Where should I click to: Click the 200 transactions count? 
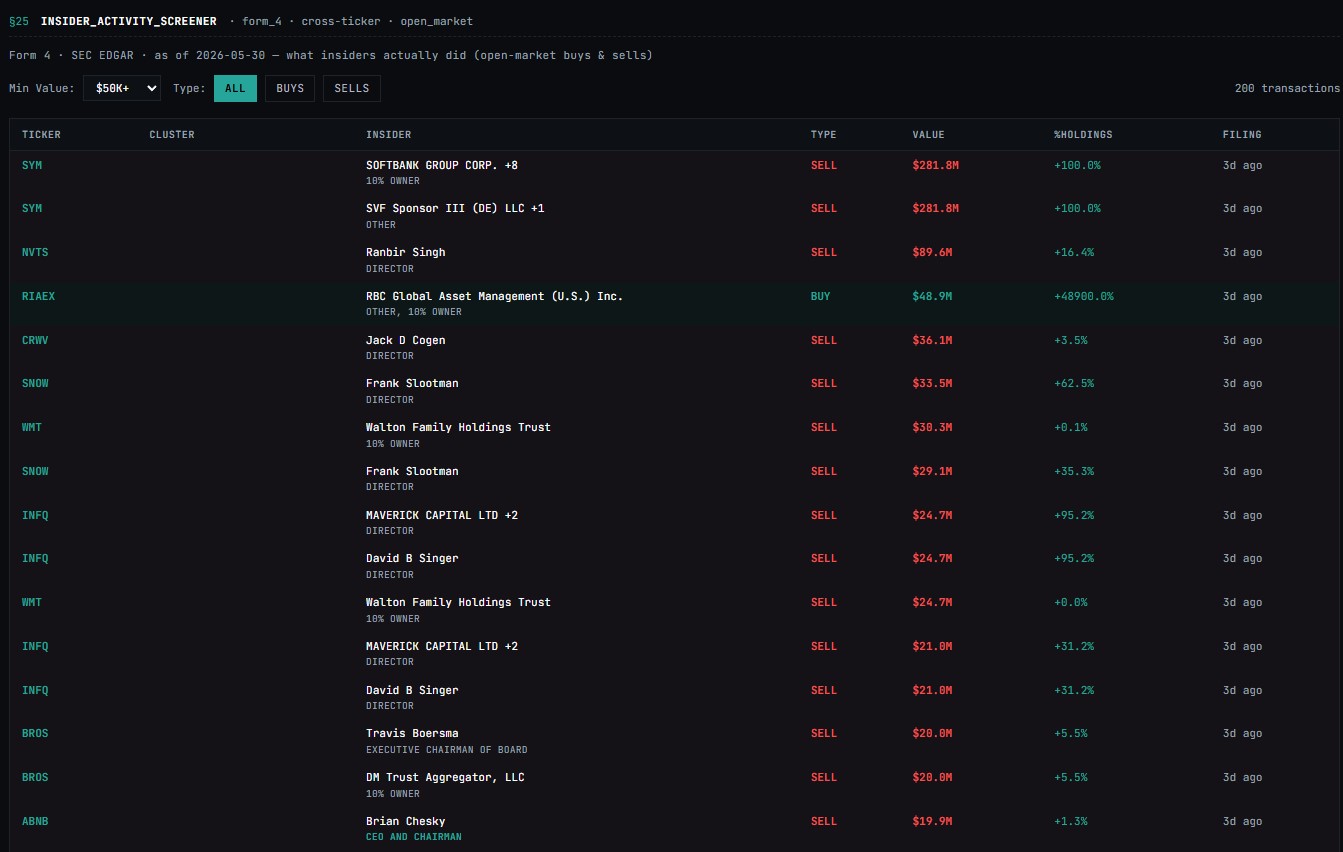pos(1287,88)
